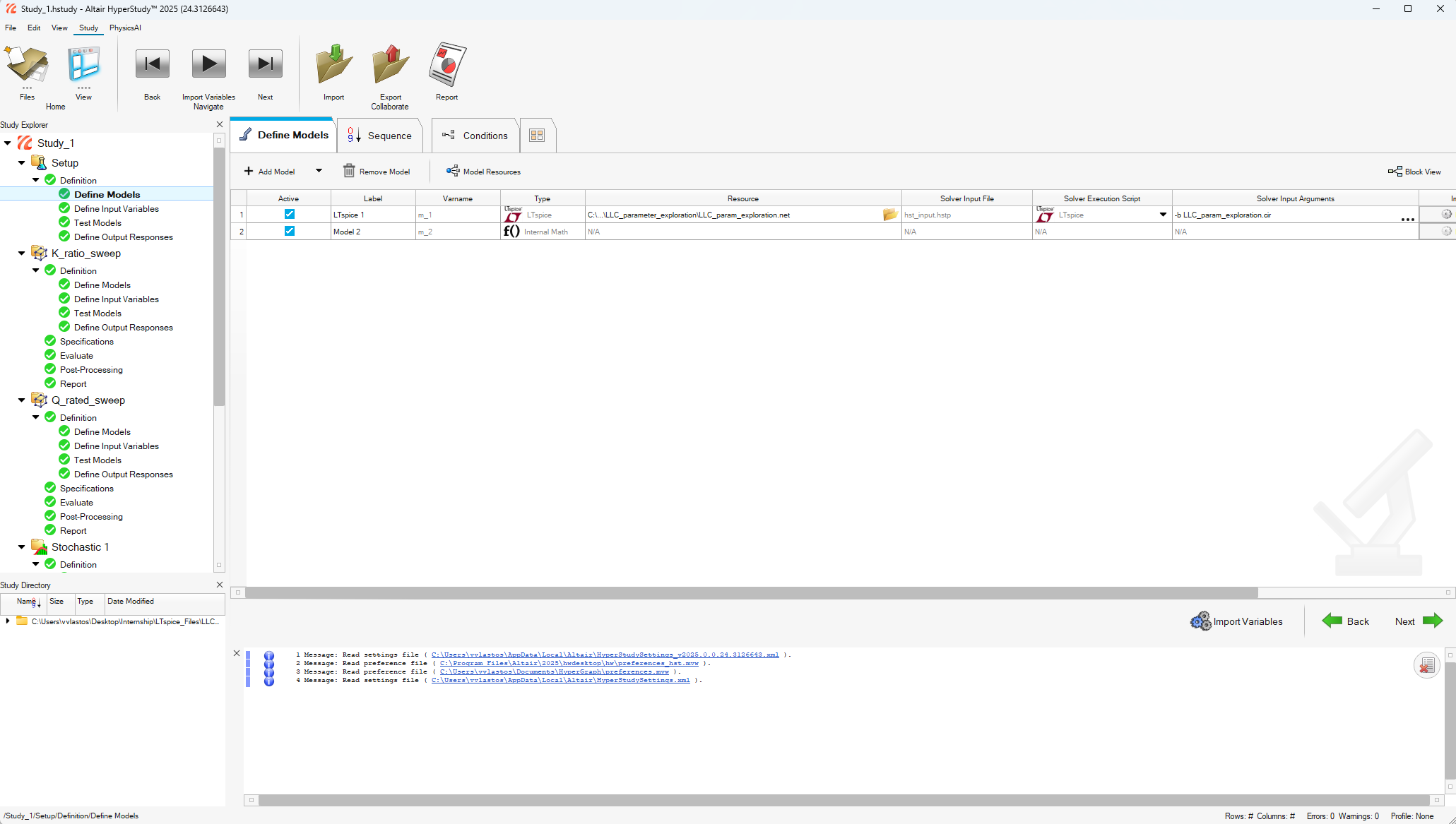Browse for the LTspice resource file via the folder icon
Screen dimensions: 1456x824
[x=889, y=215]
